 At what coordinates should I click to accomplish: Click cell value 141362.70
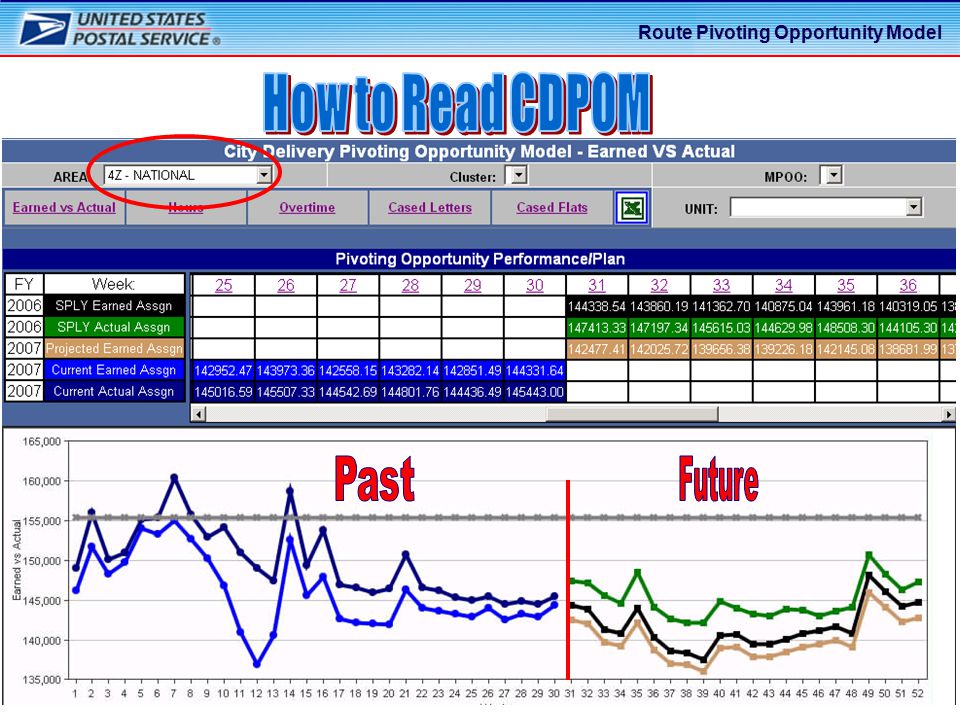(721, 306)
